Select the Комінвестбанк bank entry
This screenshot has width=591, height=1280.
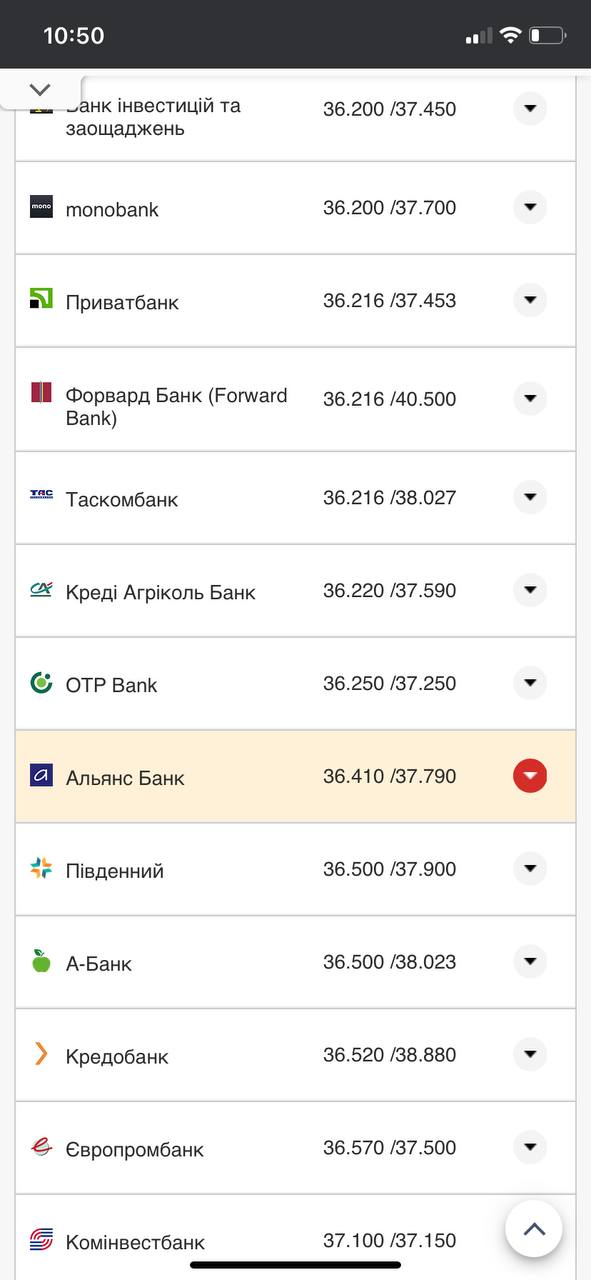tap(136, 1240)
